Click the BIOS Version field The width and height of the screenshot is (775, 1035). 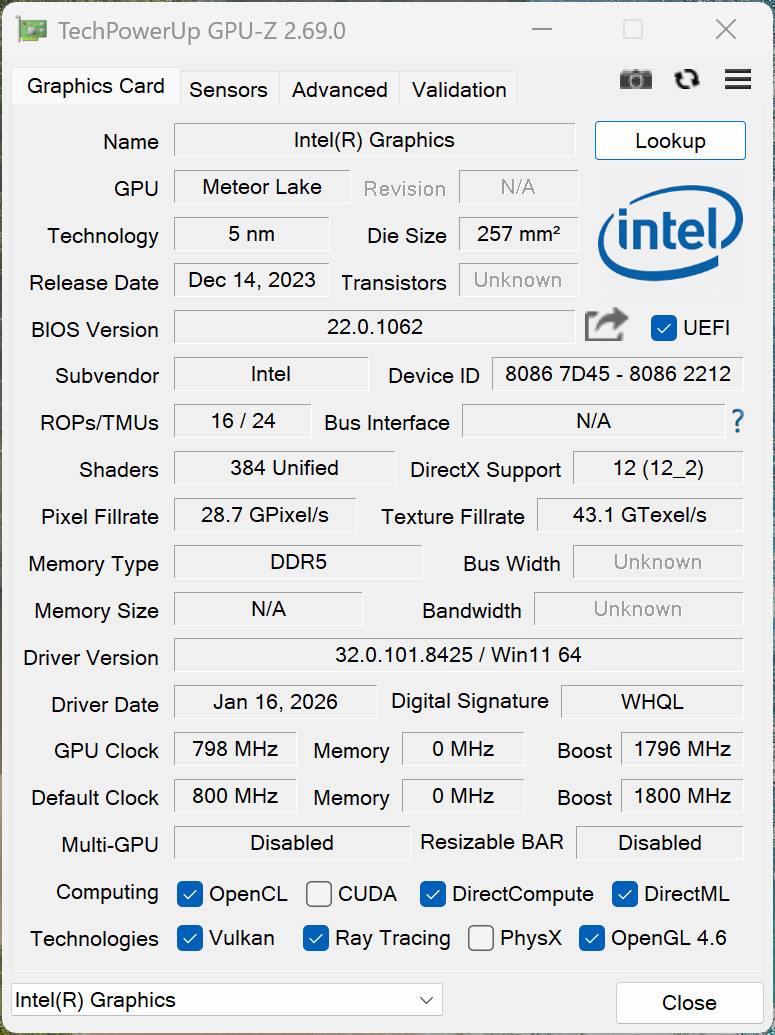tap(374, 327)
